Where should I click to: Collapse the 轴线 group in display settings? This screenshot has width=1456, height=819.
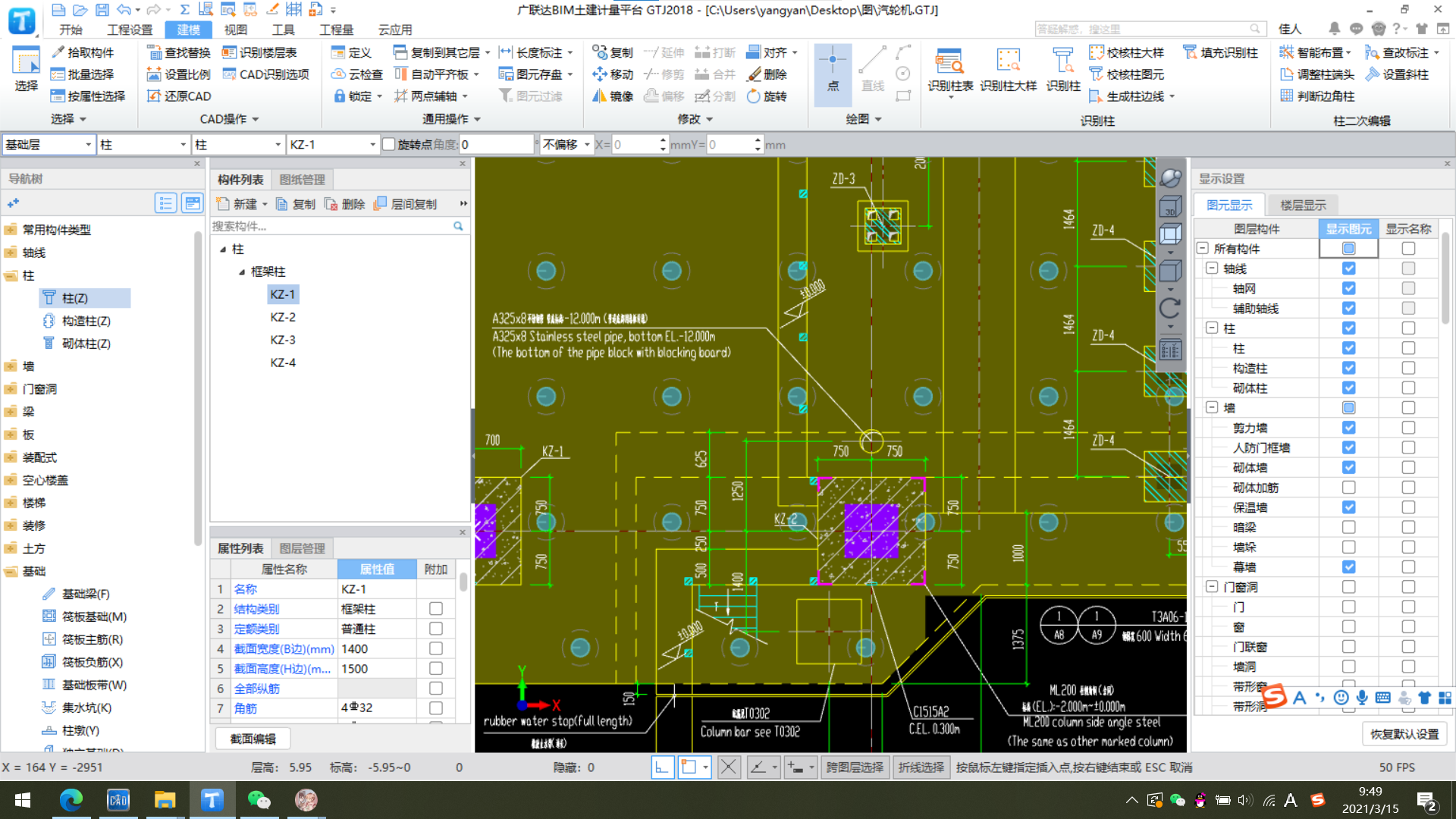(x=1212, y=268)
